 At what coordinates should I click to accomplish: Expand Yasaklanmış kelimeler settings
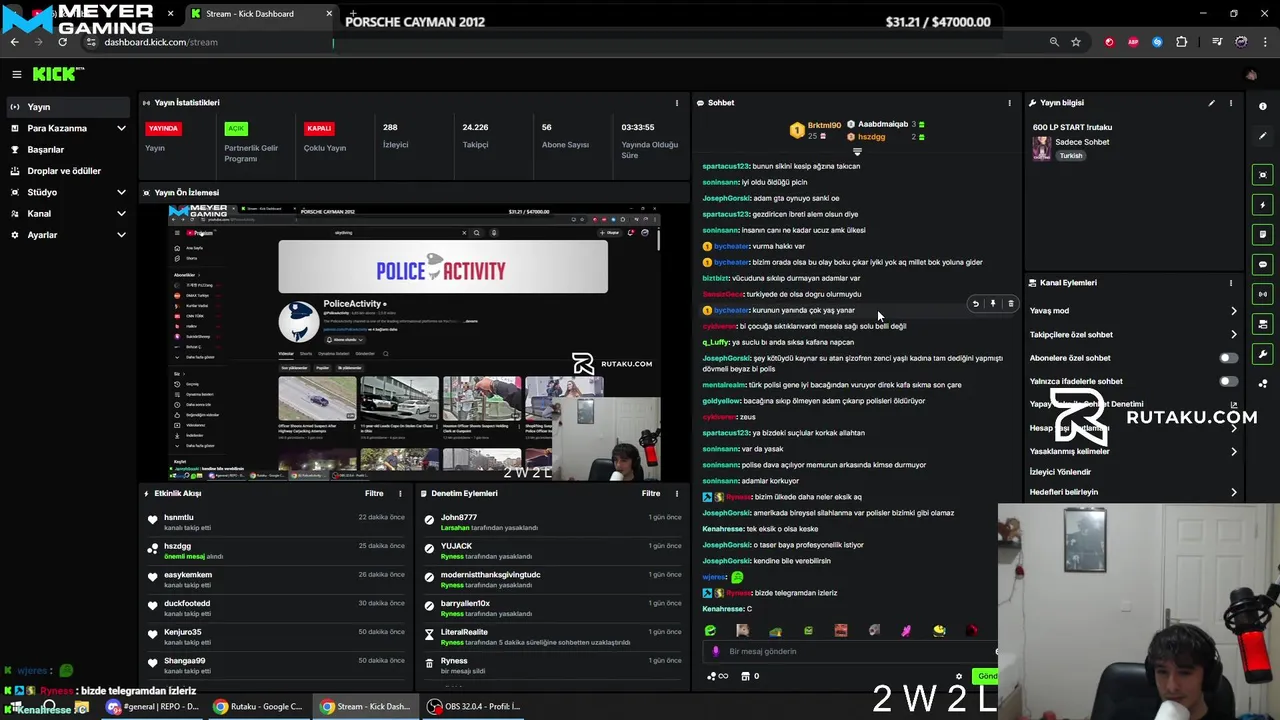[1134, 452]
